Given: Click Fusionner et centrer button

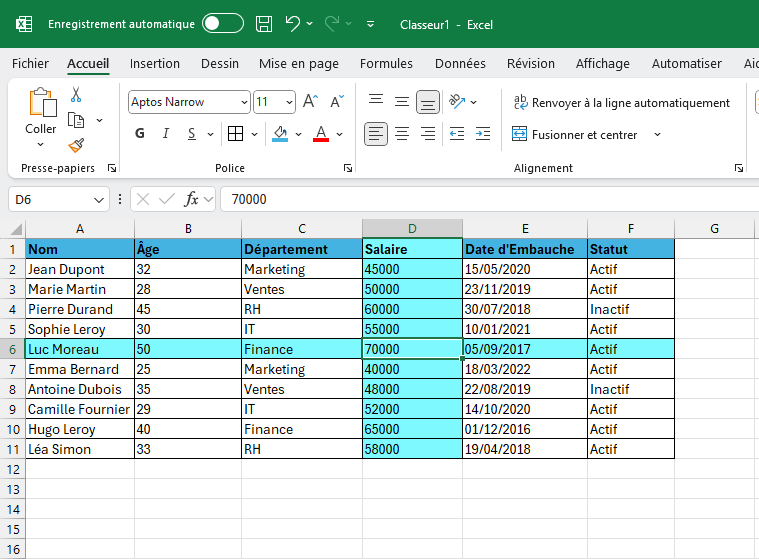Looking at the screenshot, I should [x=575, y=134].
